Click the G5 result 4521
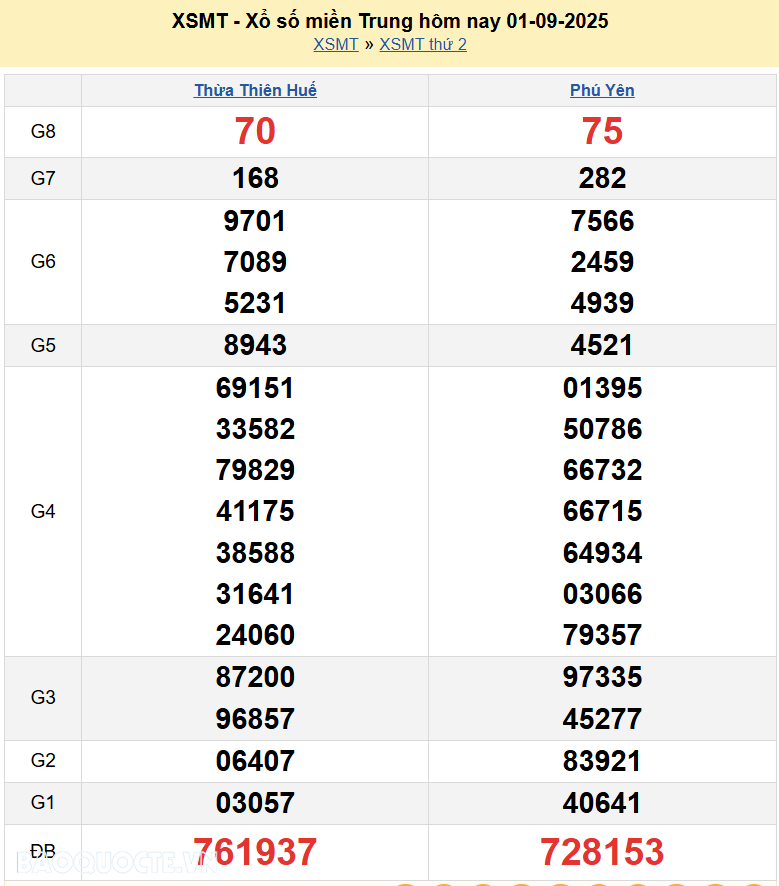Viewport: 779px width, 886px height. (x=602, y=345)
